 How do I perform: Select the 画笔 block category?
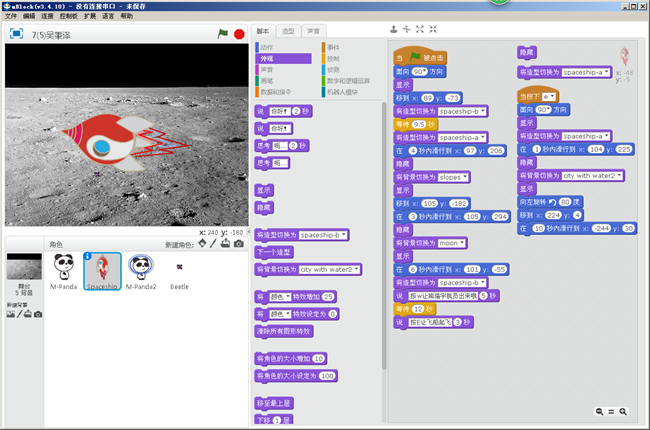point(266,81)
